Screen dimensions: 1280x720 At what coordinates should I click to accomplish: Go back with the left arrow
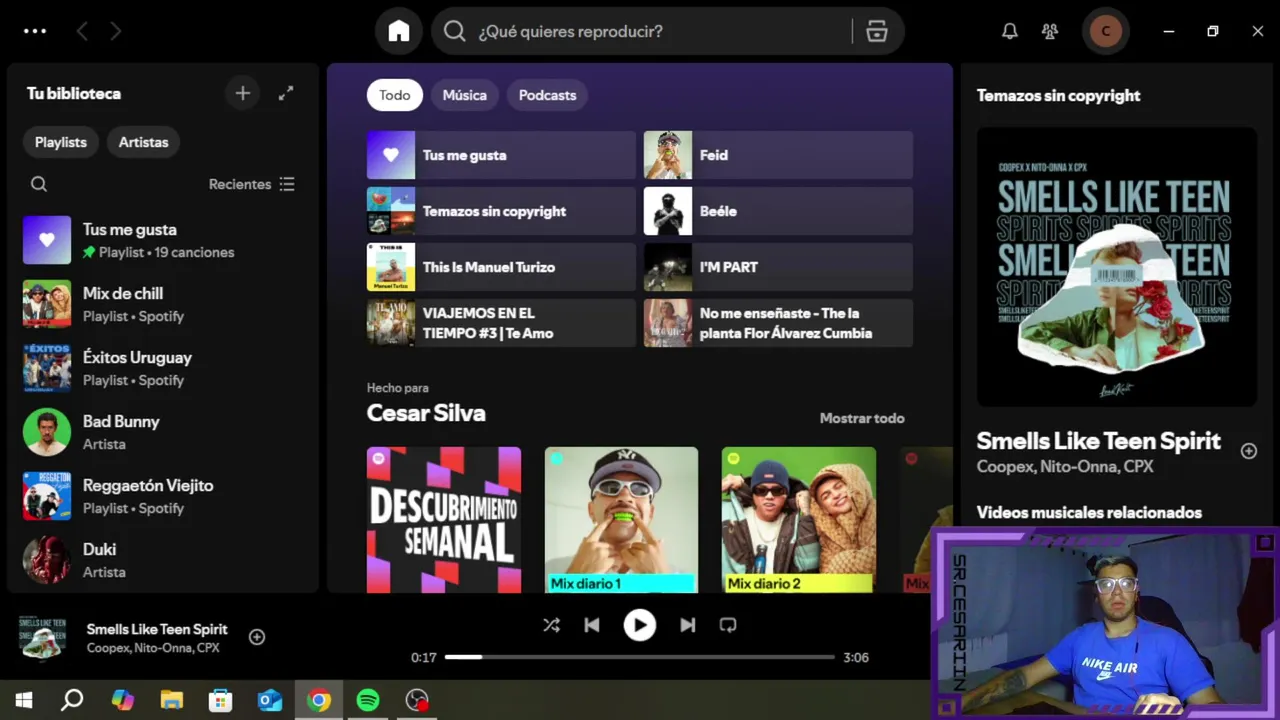82,31
